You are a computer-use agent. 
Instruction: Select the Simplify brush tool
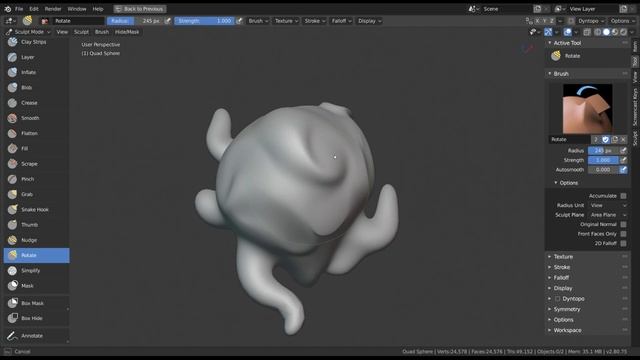coord(36,270)
